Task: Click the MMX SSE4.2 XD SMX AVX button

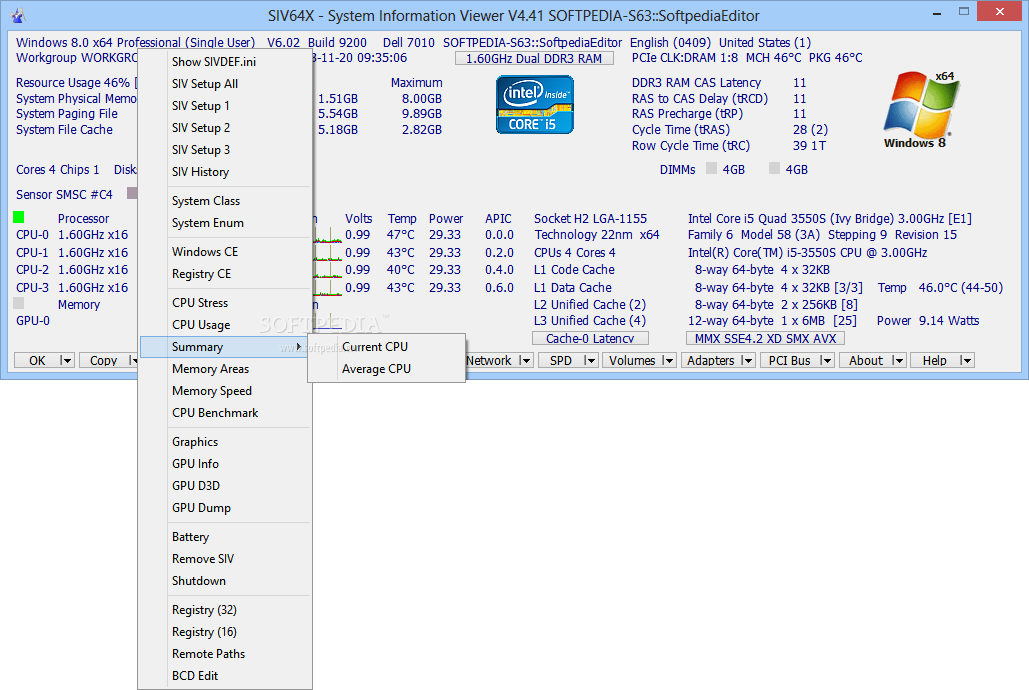Action: [x=766, y=338]
